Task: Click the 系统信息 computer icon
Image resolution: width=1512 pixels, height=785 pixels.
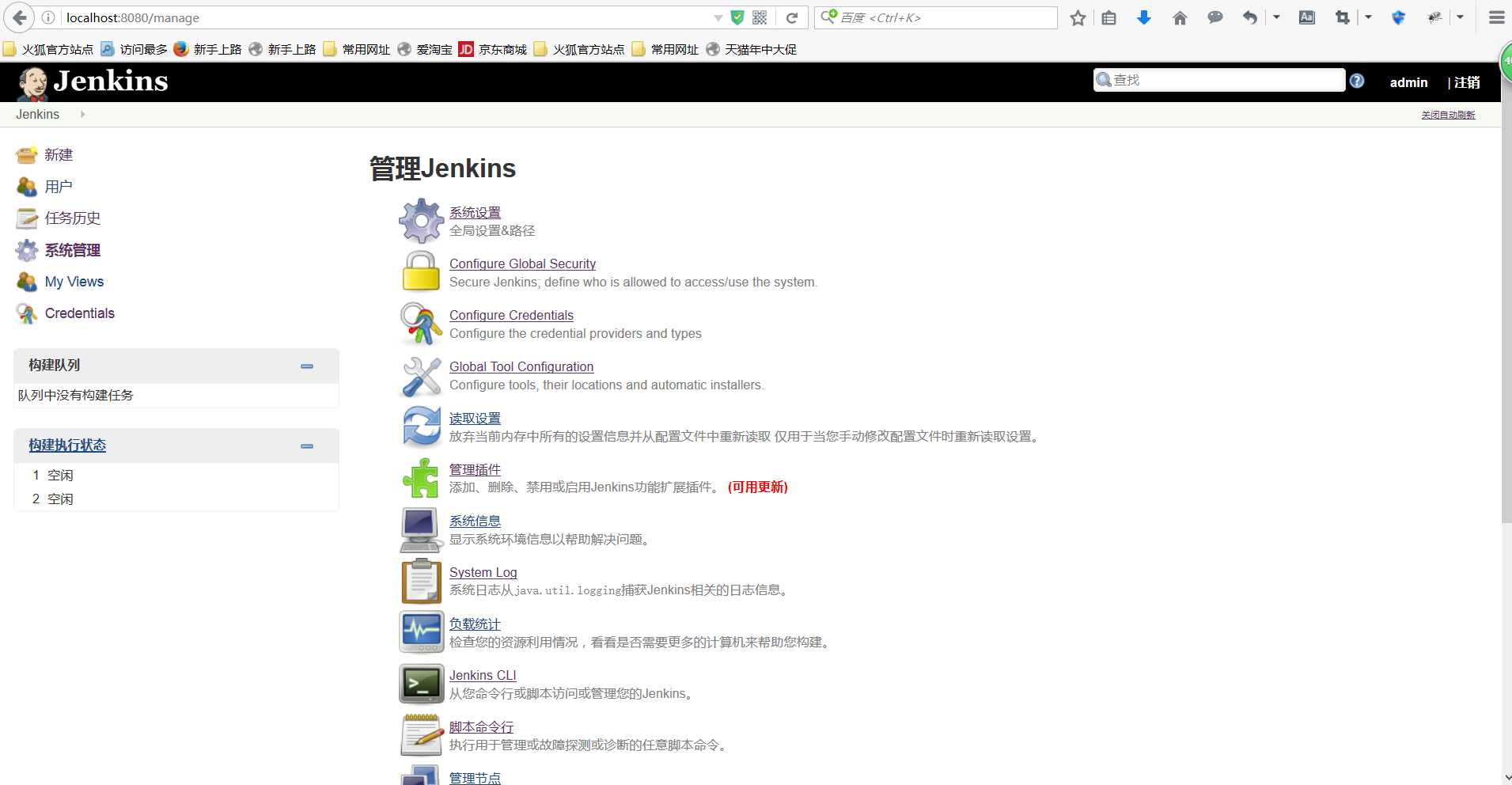Action: pyautogui.click(x=421, y=529)
